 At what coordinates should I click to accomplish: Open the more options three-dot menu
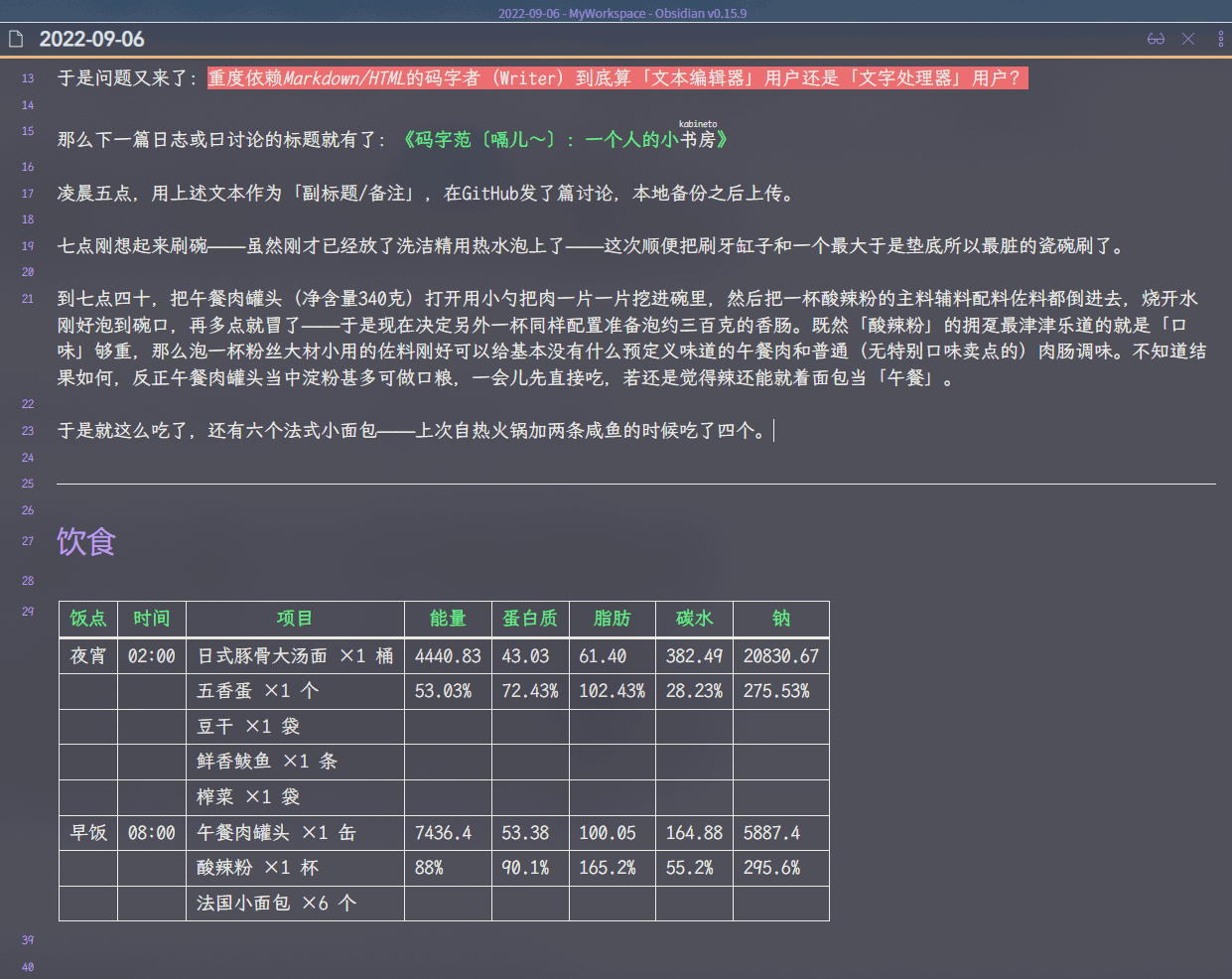tap(1220, 38)
